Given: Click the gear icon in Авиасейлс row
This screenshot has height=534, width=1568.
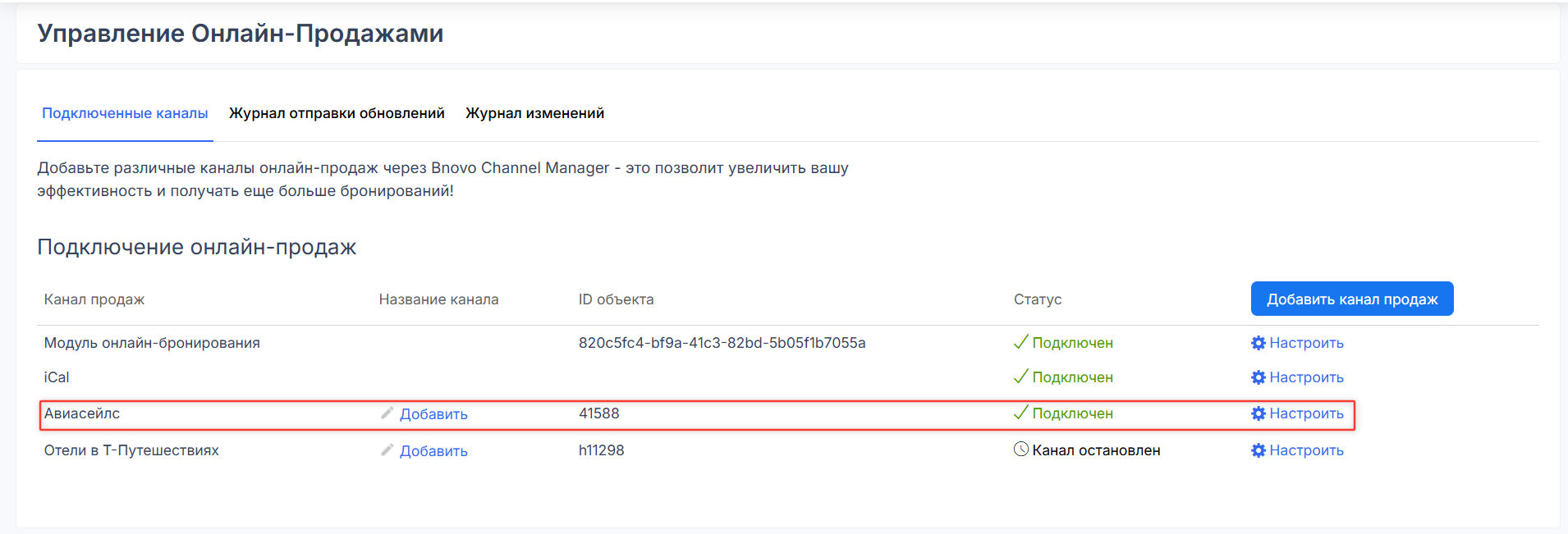Looking at the screenshot, I should [1259, 413].
